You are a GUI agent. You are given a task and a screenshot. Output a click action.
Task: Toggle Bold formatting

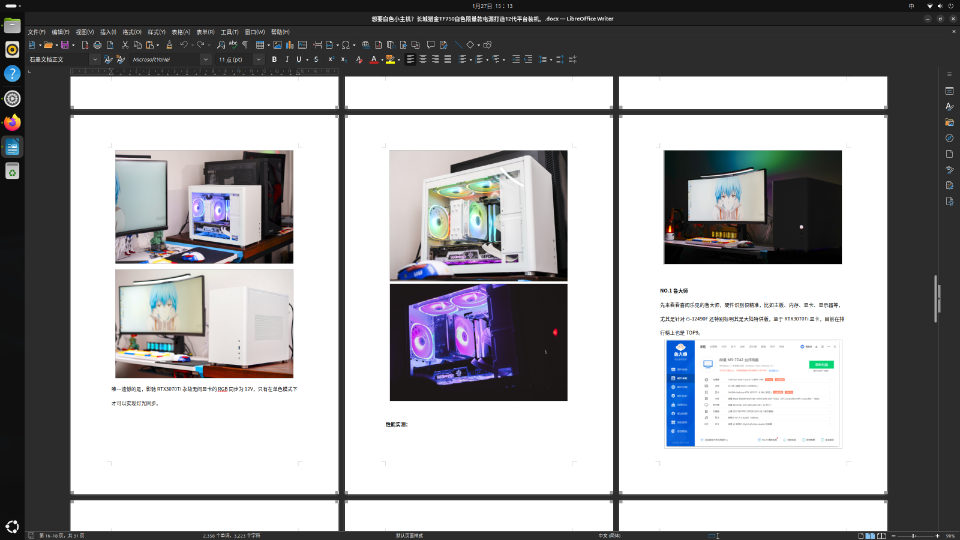pos(274,60)
